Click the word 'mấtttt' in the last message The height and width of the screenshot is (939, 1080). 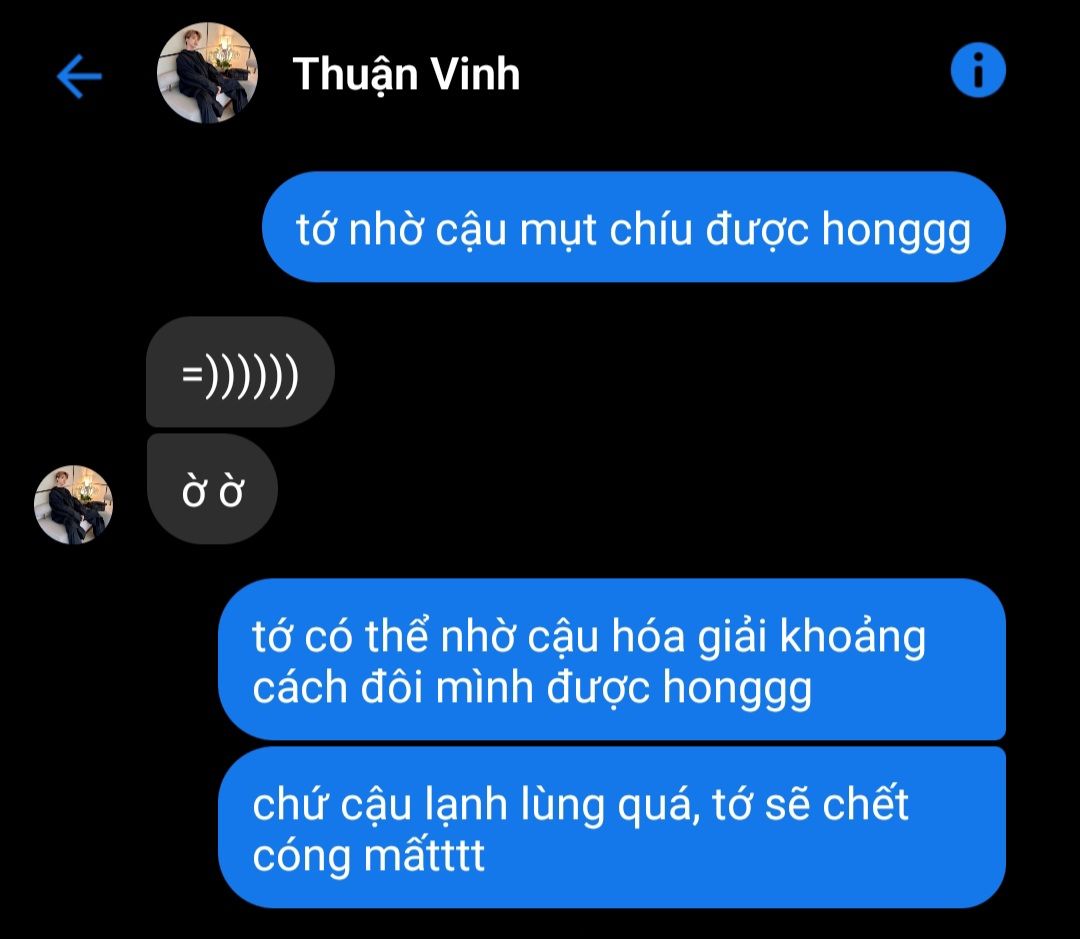[x=424, y=855]
